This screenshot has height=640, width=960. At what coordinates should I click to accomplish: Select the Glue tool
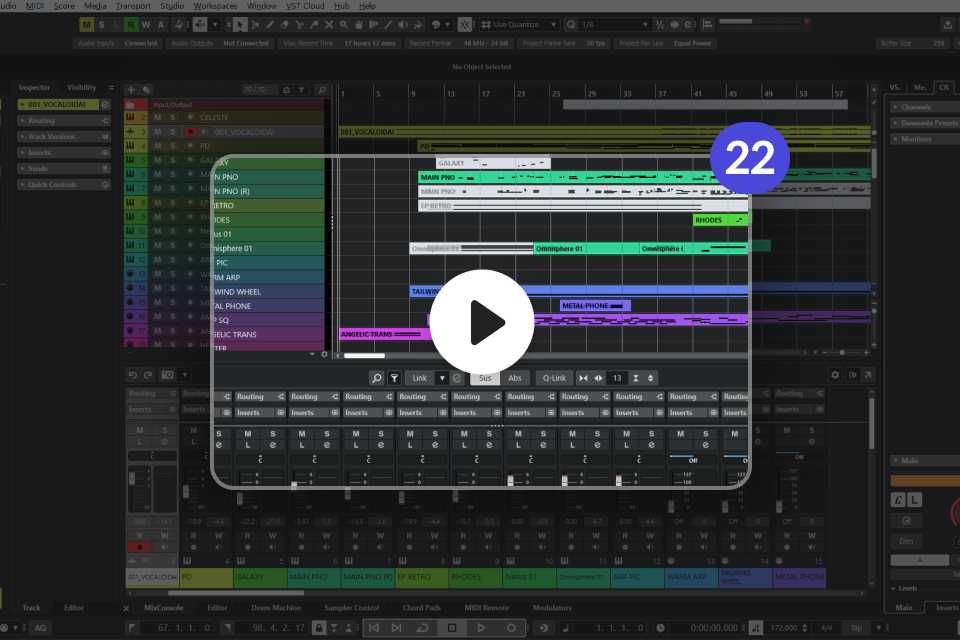(314, 24)
